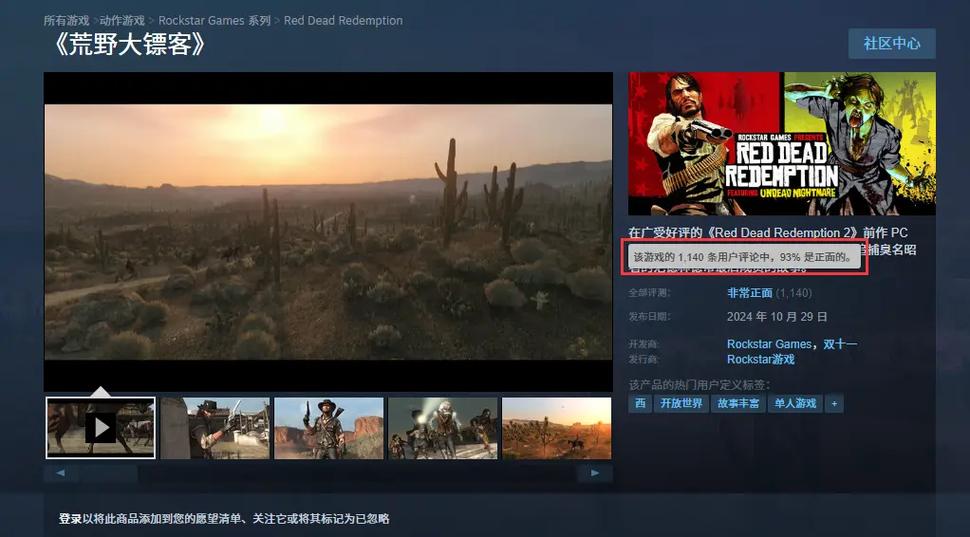Open the Rockstar Games developer link
The height and width of the screenshot is (537, 970).
(x=769, y=344)
